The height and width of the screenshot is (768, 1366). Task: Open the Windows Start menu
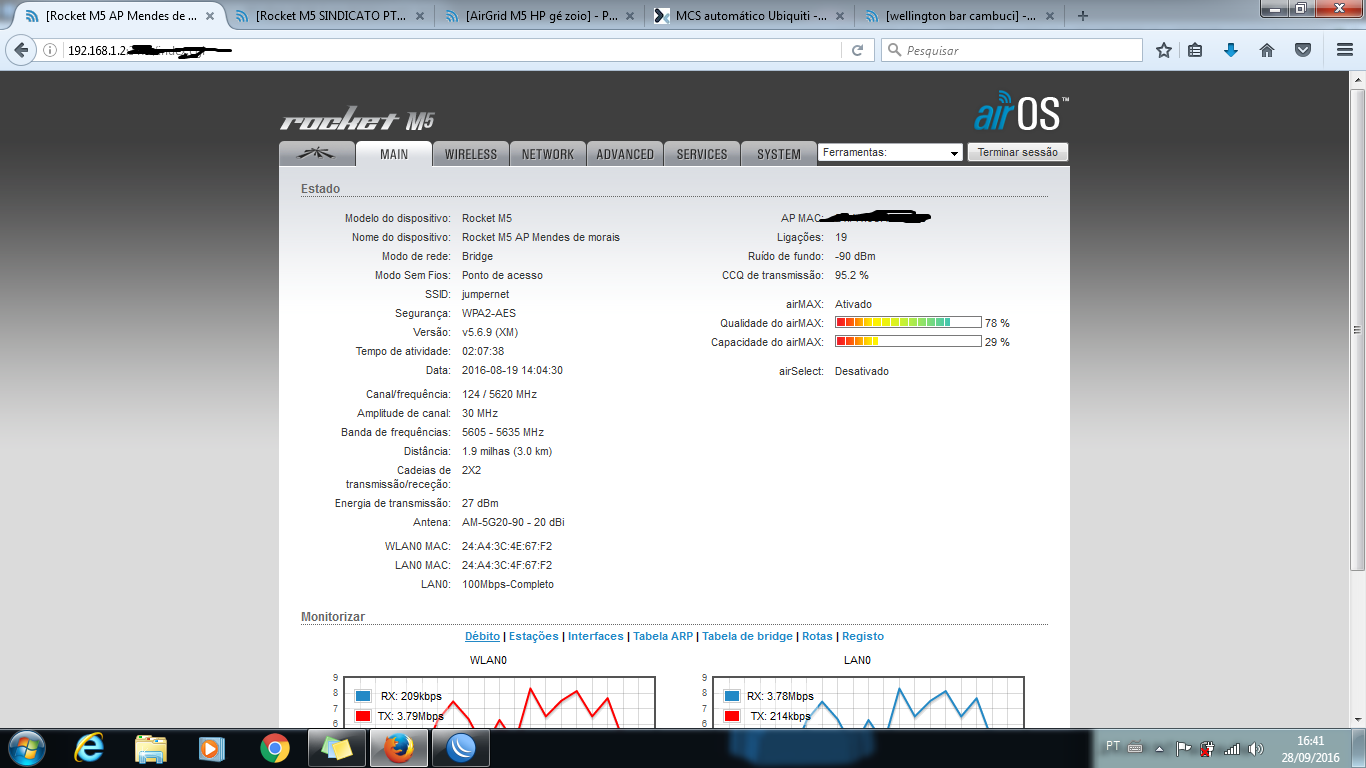[25, 747]
